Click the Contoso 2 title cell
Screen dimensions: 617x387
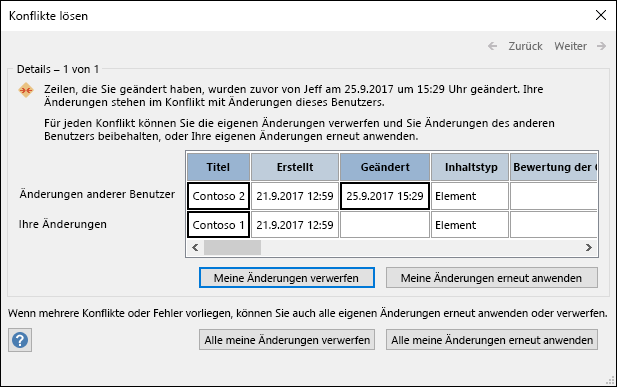(x=218, y=196)
